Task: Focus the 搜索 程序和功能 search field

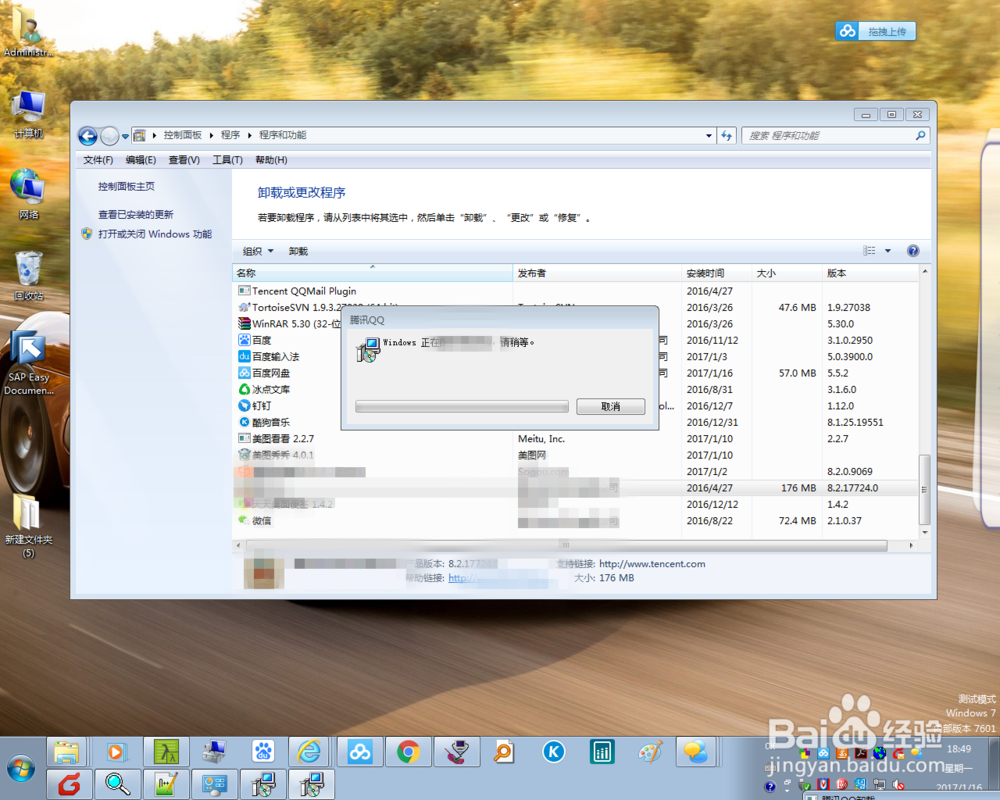Action: 835,135
